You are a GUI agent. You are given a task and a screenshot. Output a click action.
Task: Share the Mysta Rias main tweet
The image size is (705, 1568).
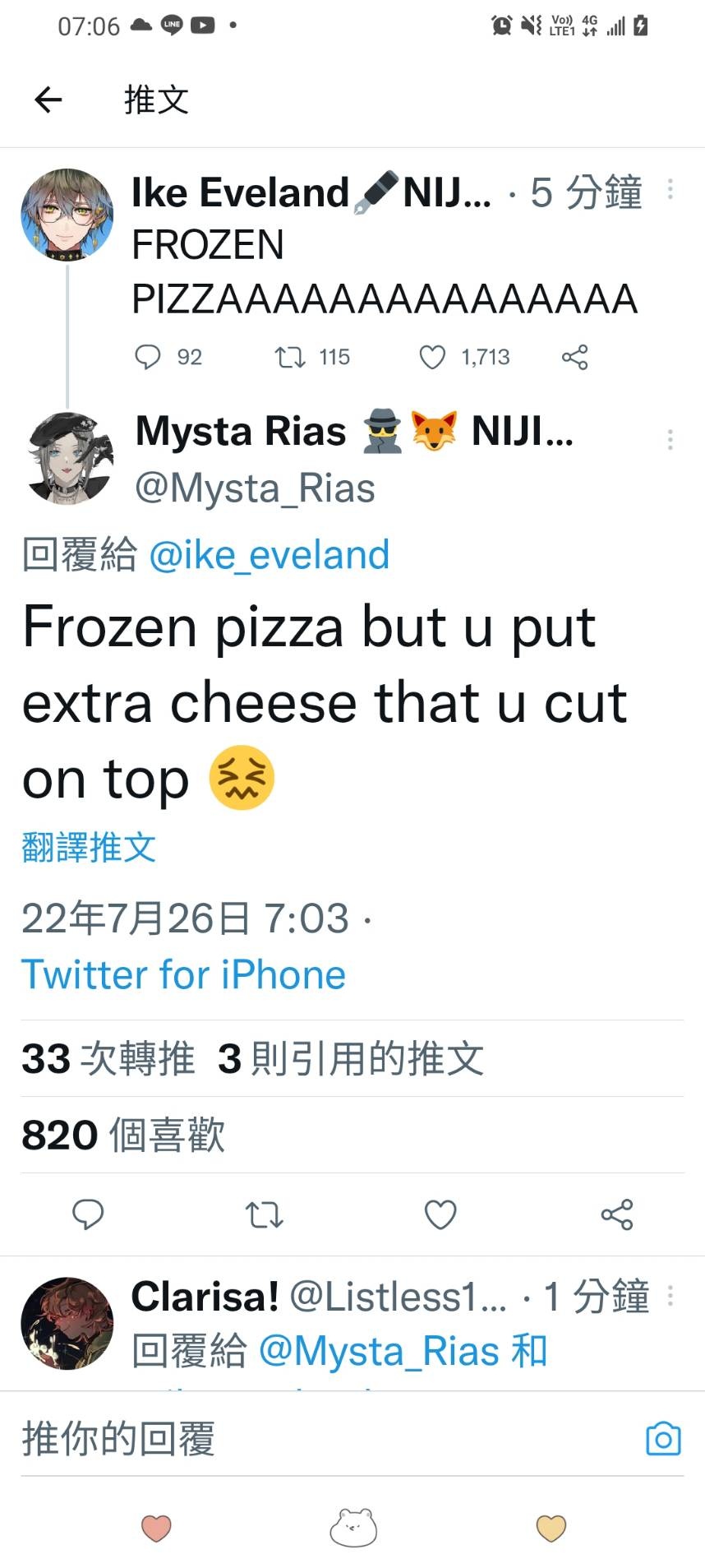[617, 1214]
